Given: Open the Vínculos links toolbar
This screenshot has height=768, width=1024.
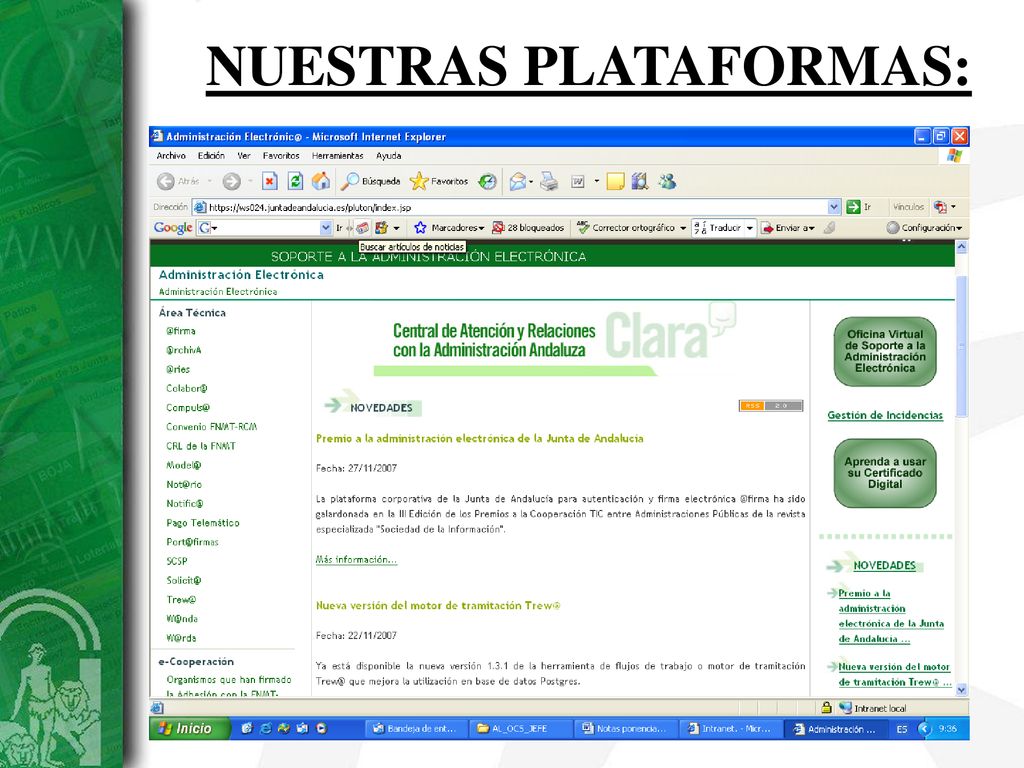Looking at the screenshot, I should point(908,207).
